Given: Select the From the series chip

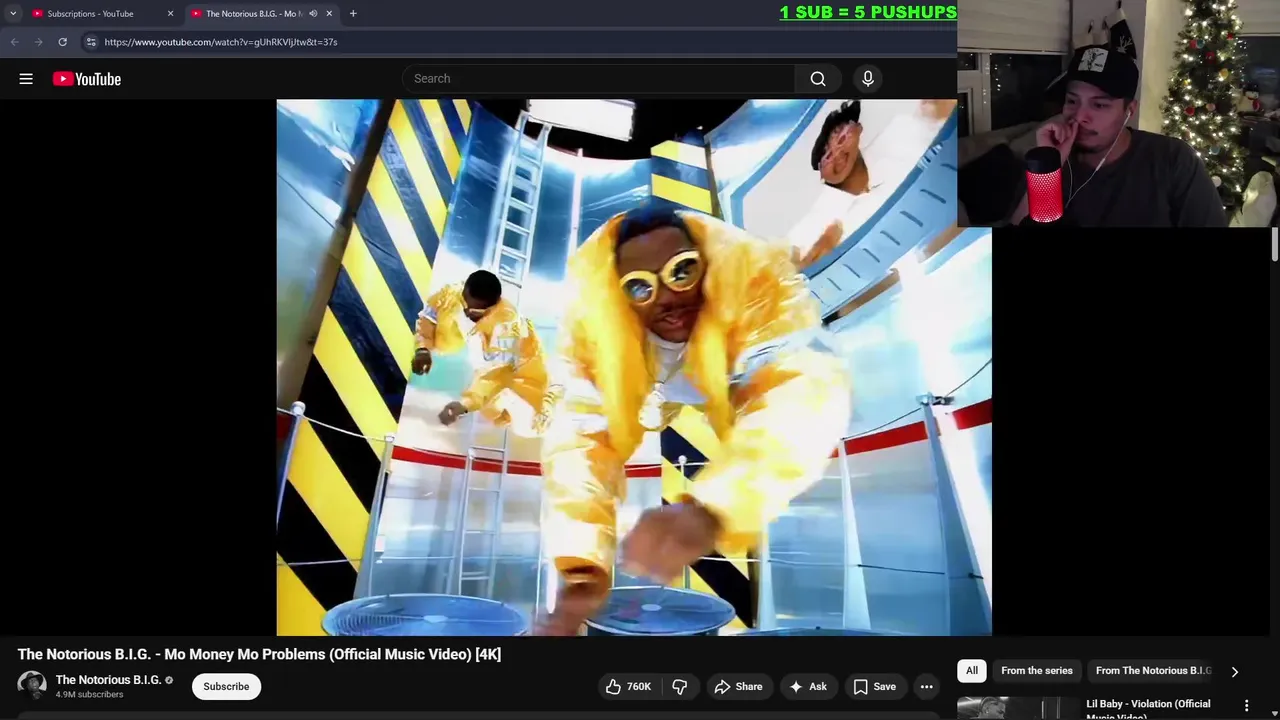Looking at the screenshot, I should pyautogui.click(x=1037, y=671).
